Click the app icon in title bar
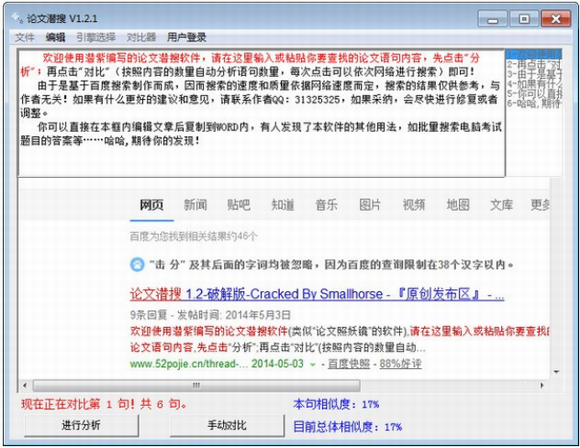580x448 pixels. click(x=17, y=18)
